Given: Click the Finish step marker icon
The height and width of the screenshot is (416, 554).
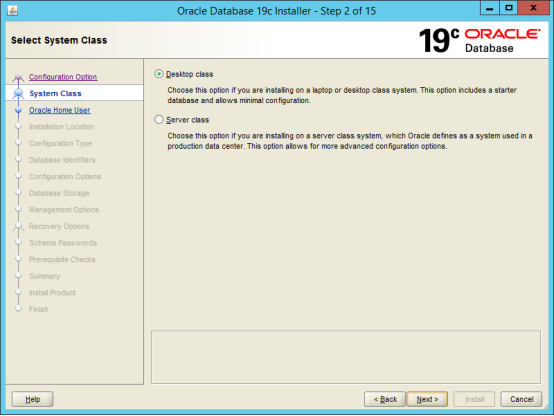Looking at the screenshot, I should click(18, 309).
